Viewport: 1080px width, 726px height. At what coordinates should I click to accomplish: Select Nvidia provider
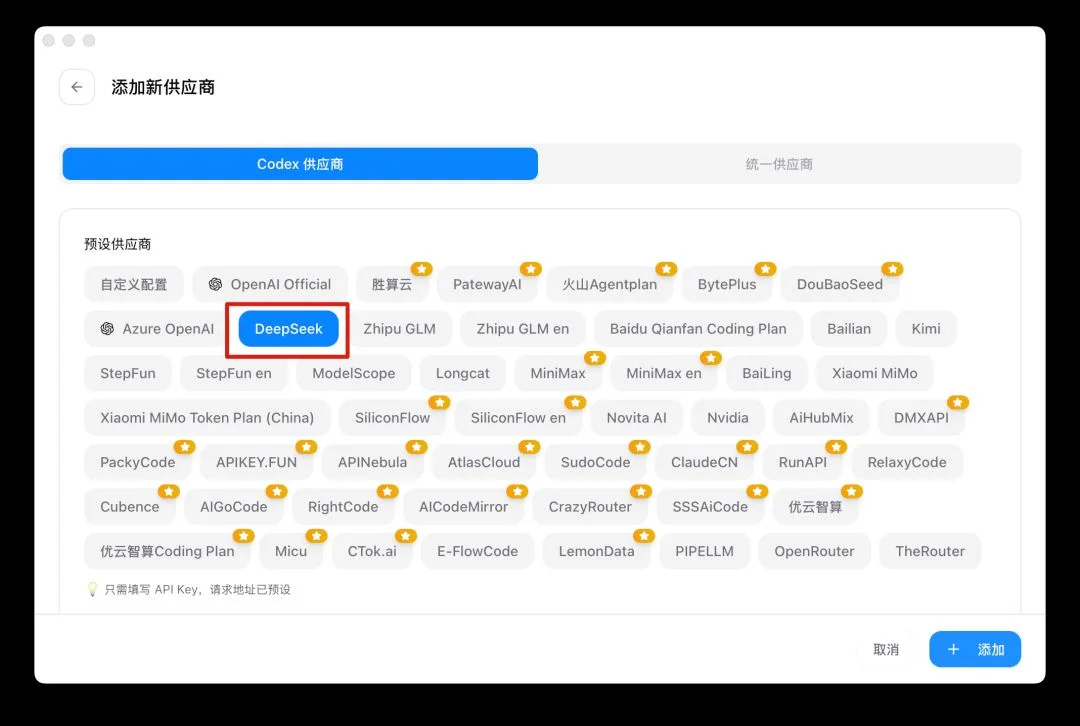727,418
